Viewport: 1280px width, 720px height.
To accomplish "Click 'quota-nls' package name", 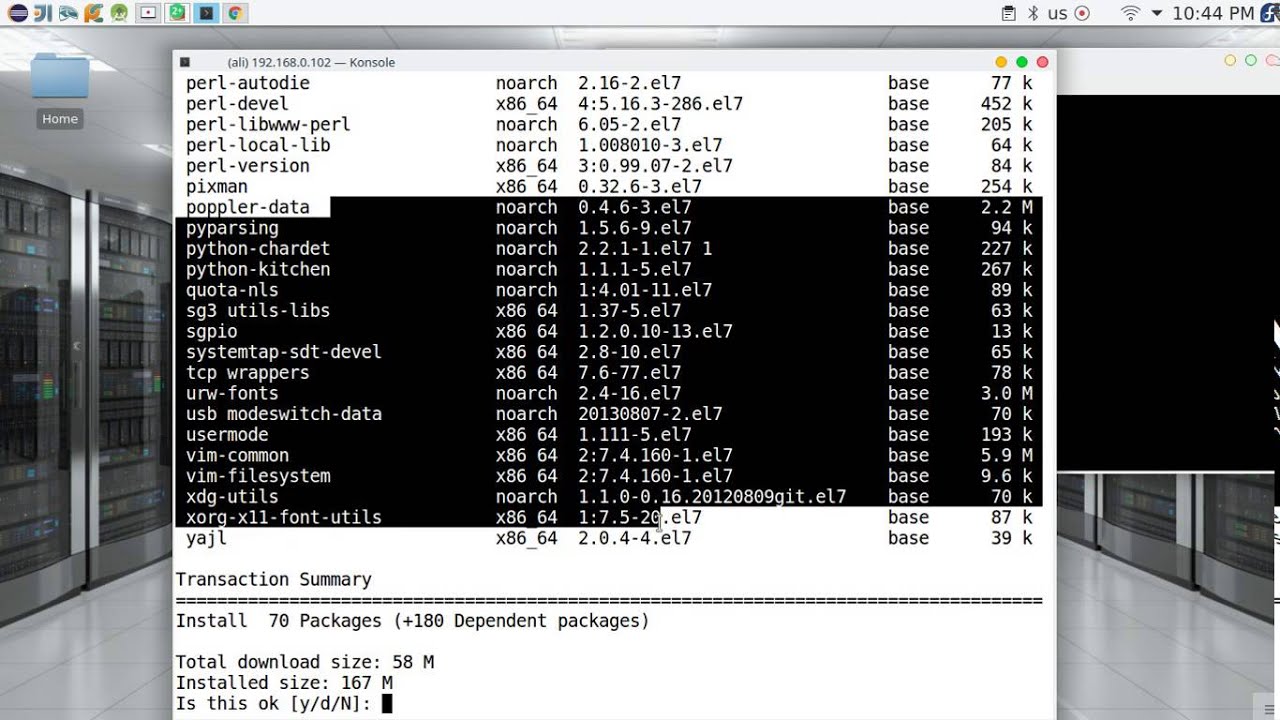I will (x=232, y=290).
